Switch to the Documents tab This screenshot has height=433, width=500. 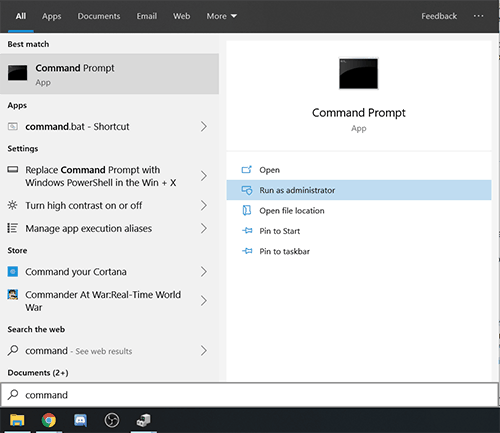coord(99,16)
